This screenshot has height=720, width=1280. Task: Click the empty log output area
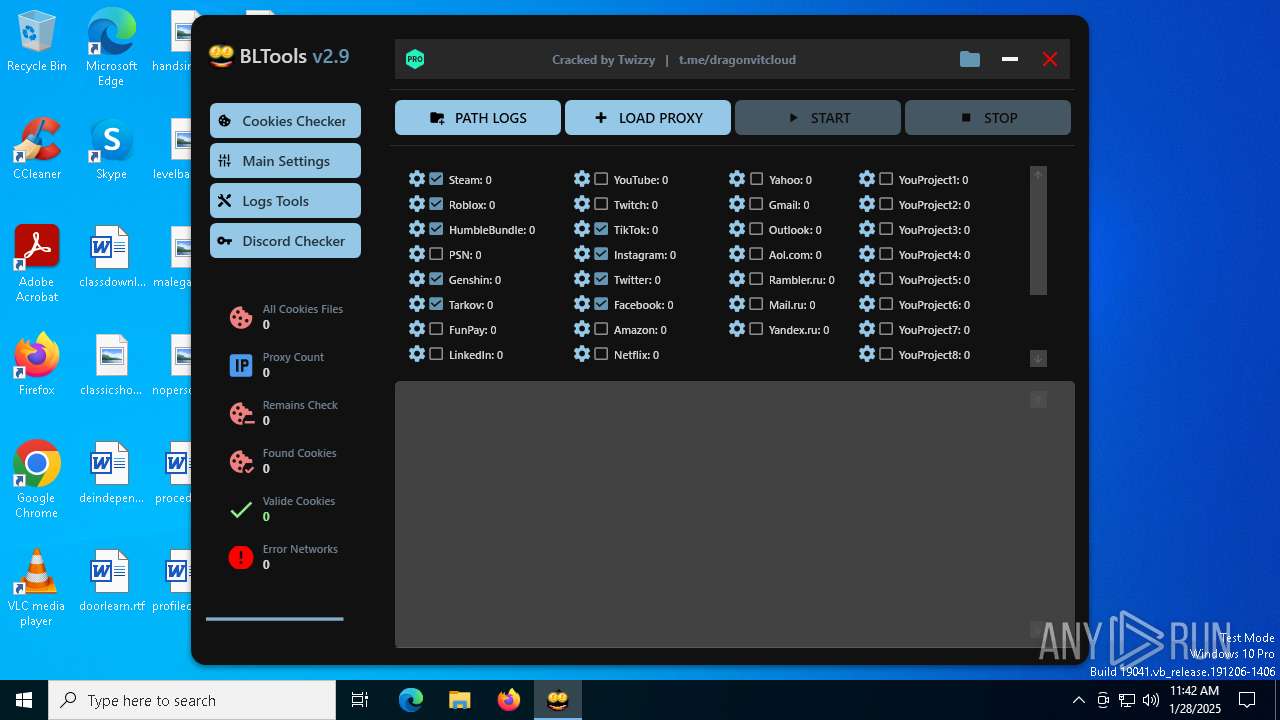point(734,514)
